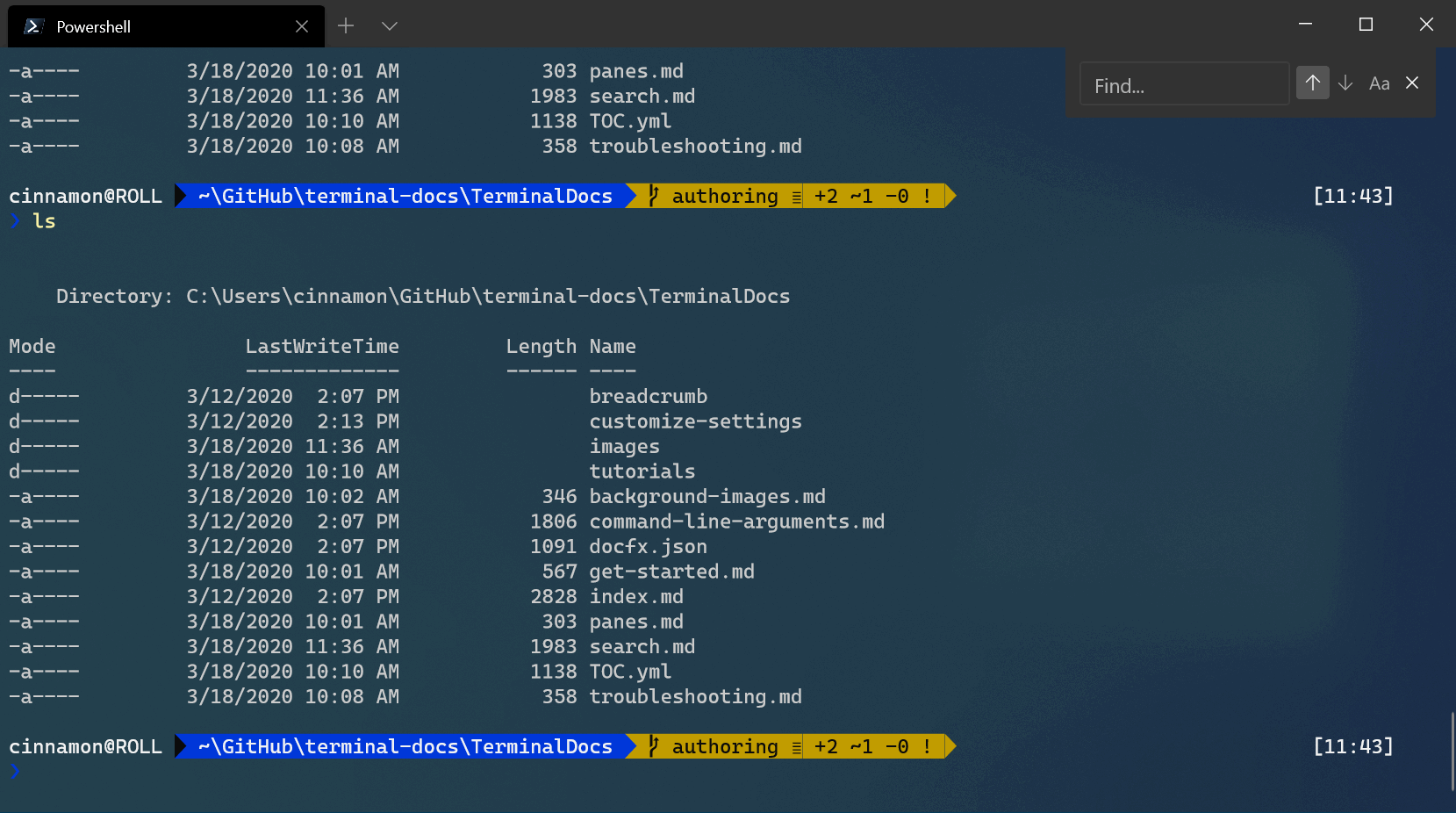Open the new tab options chevron dropdown
The width and height of the screenshot is (1456, 813).
[389, 25]
